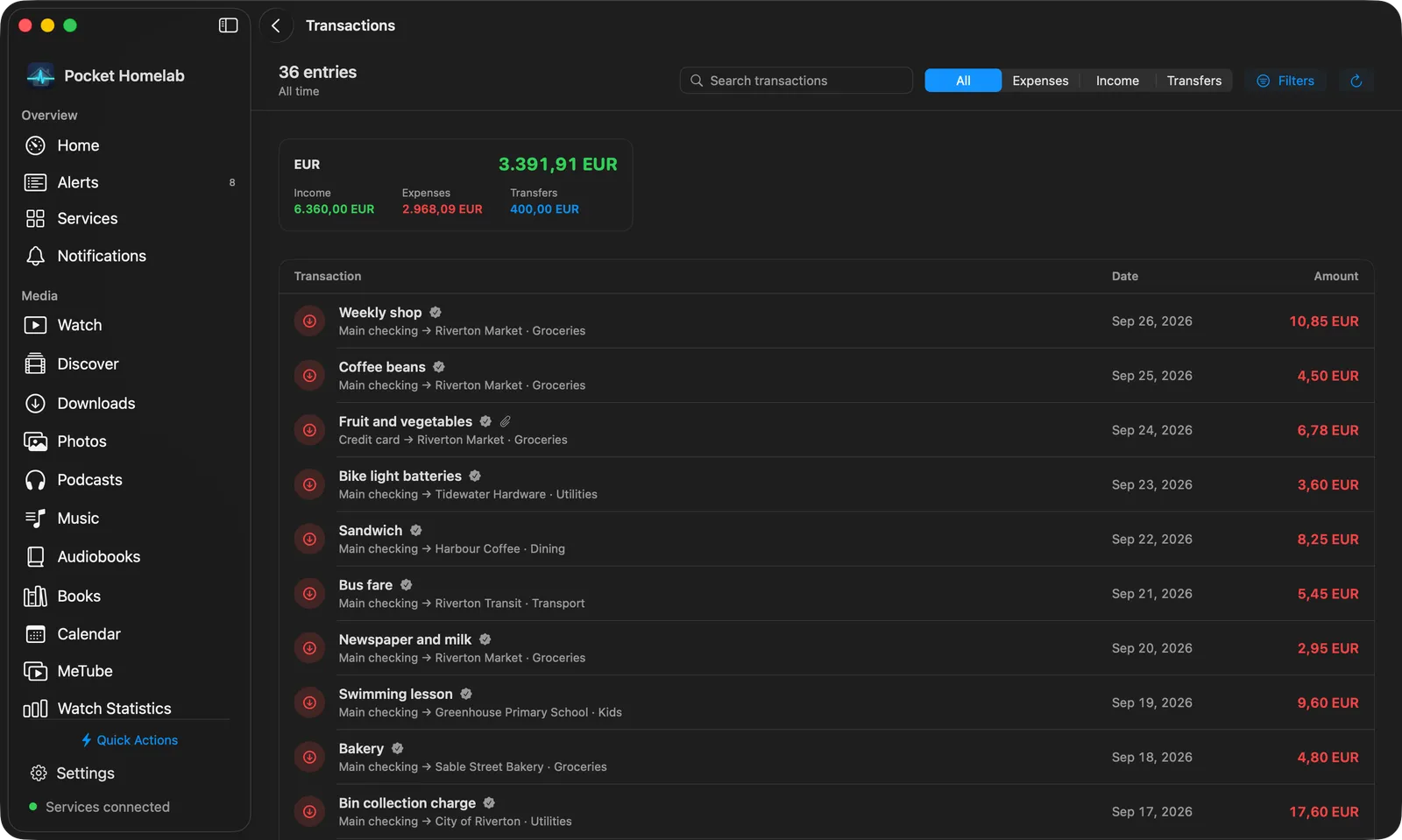Open Home in the sidebar
1402x840 pixels.
pos(130,145)
